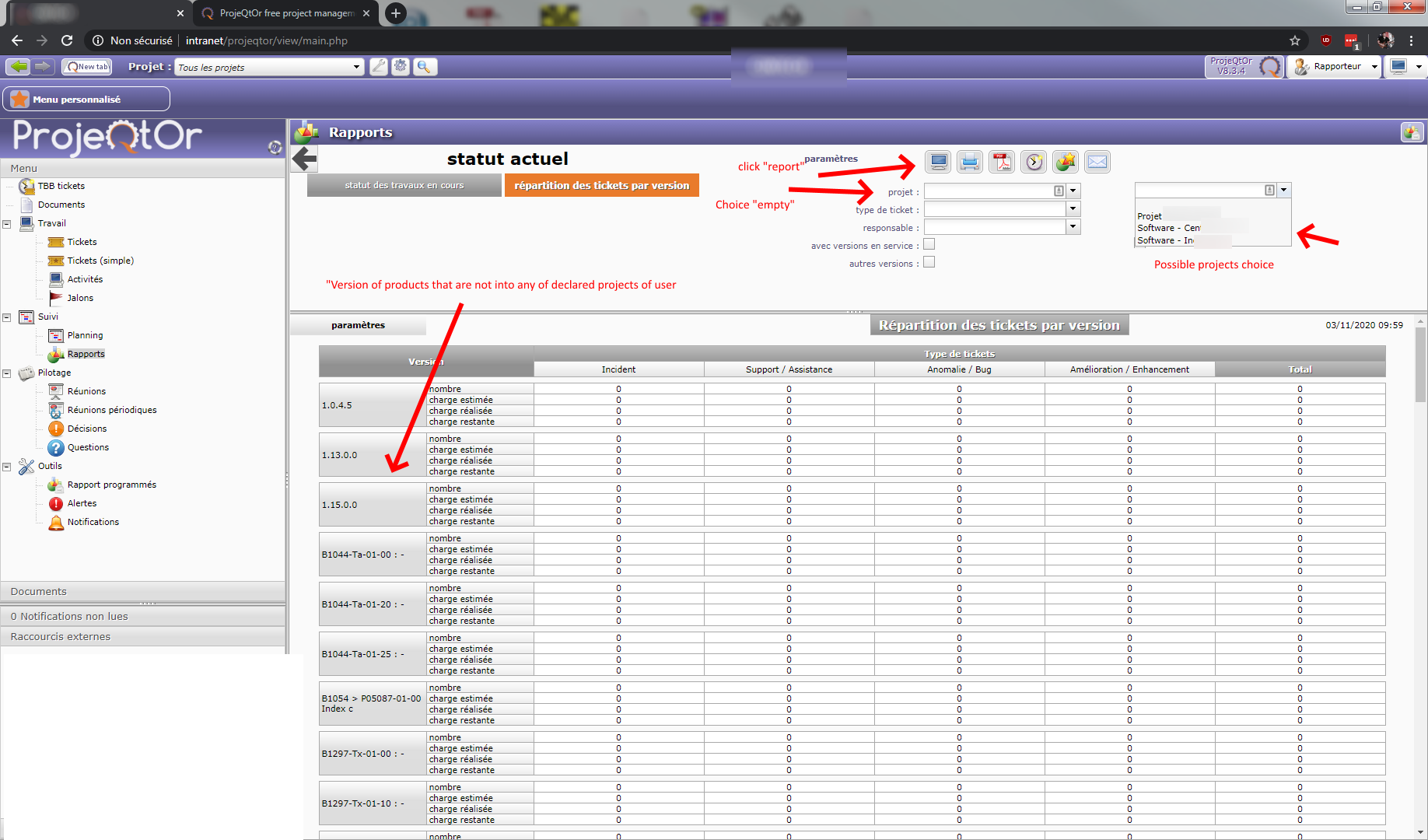Click the 'Menu personnalisé' button
The width and height of the screenshot is (1428, 840).
(x=86, y=100)
